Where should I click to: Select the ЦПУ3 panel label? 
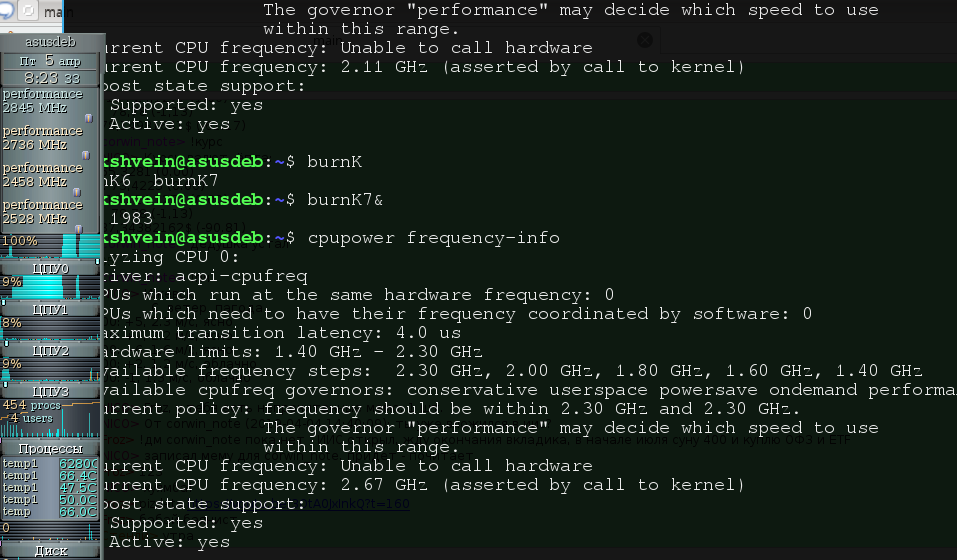[x=50, y=391]
